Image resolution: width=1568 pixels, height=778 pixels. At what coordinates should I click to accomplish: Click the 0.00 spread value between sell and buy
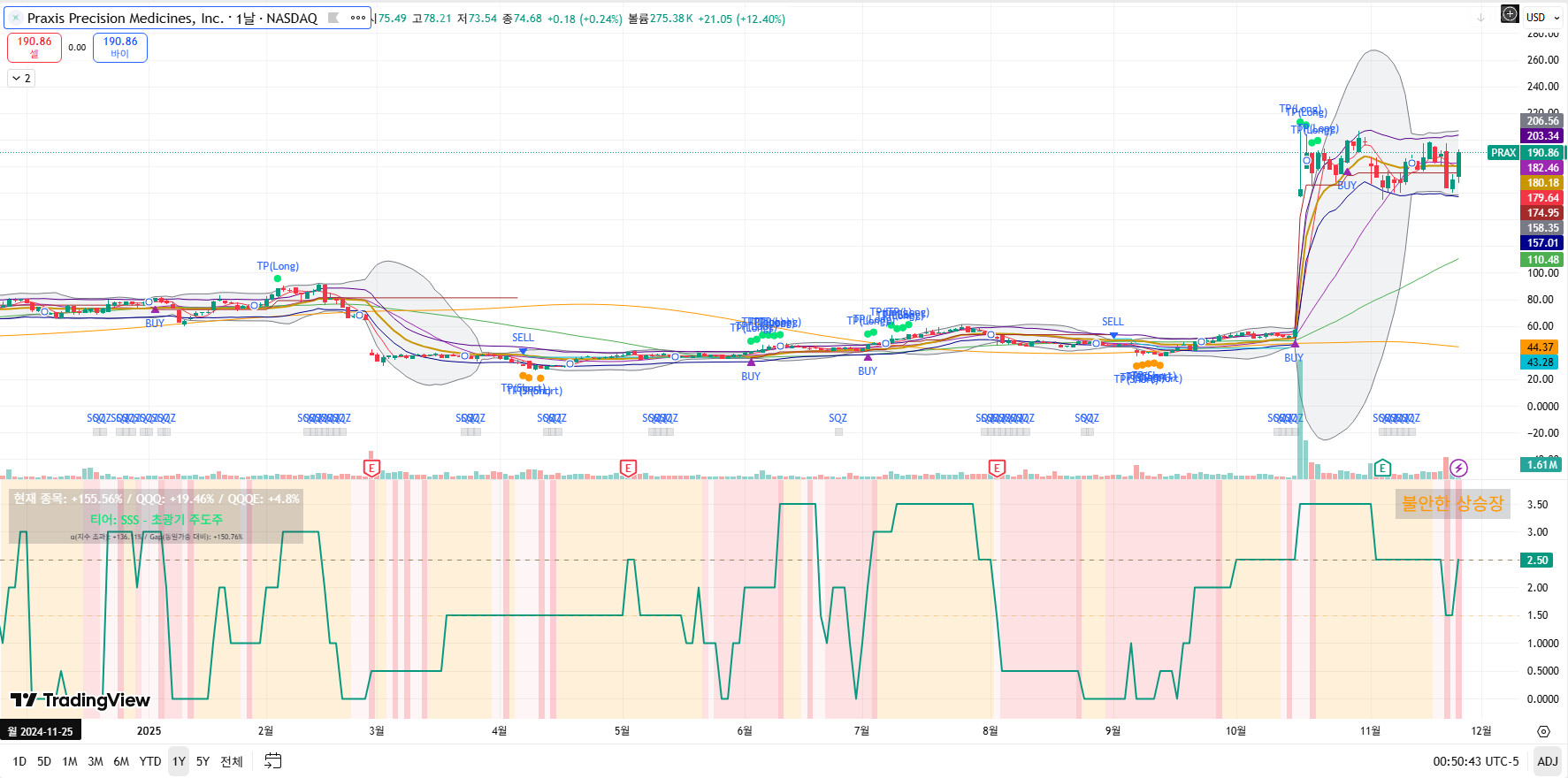[77, 48]
